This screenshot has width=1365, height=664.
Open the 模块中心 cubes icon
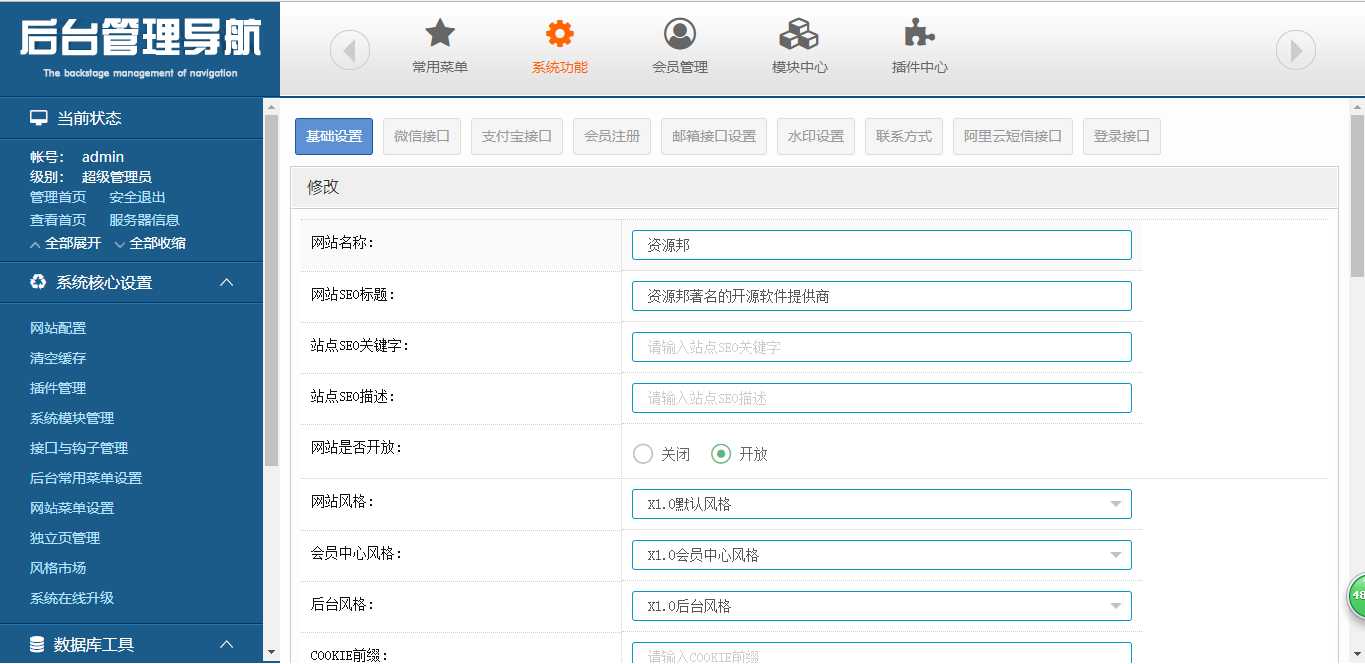point(800,33)
